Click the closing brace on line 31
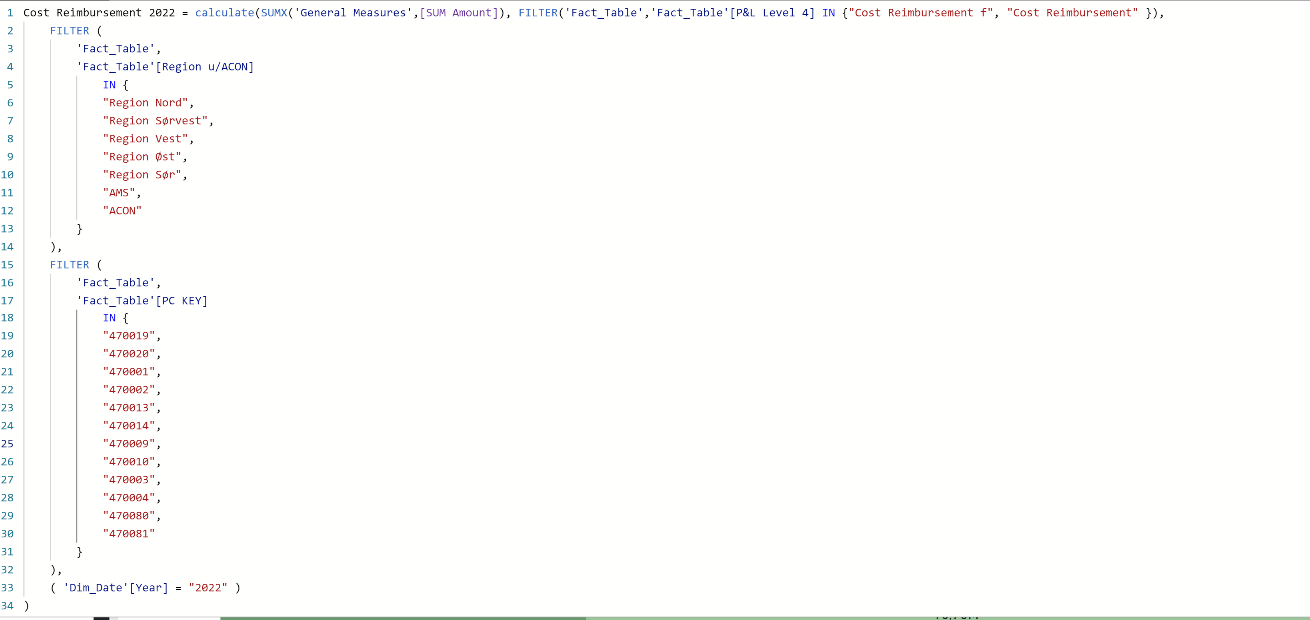1310x620 pixels. click(x=80, y=552)
